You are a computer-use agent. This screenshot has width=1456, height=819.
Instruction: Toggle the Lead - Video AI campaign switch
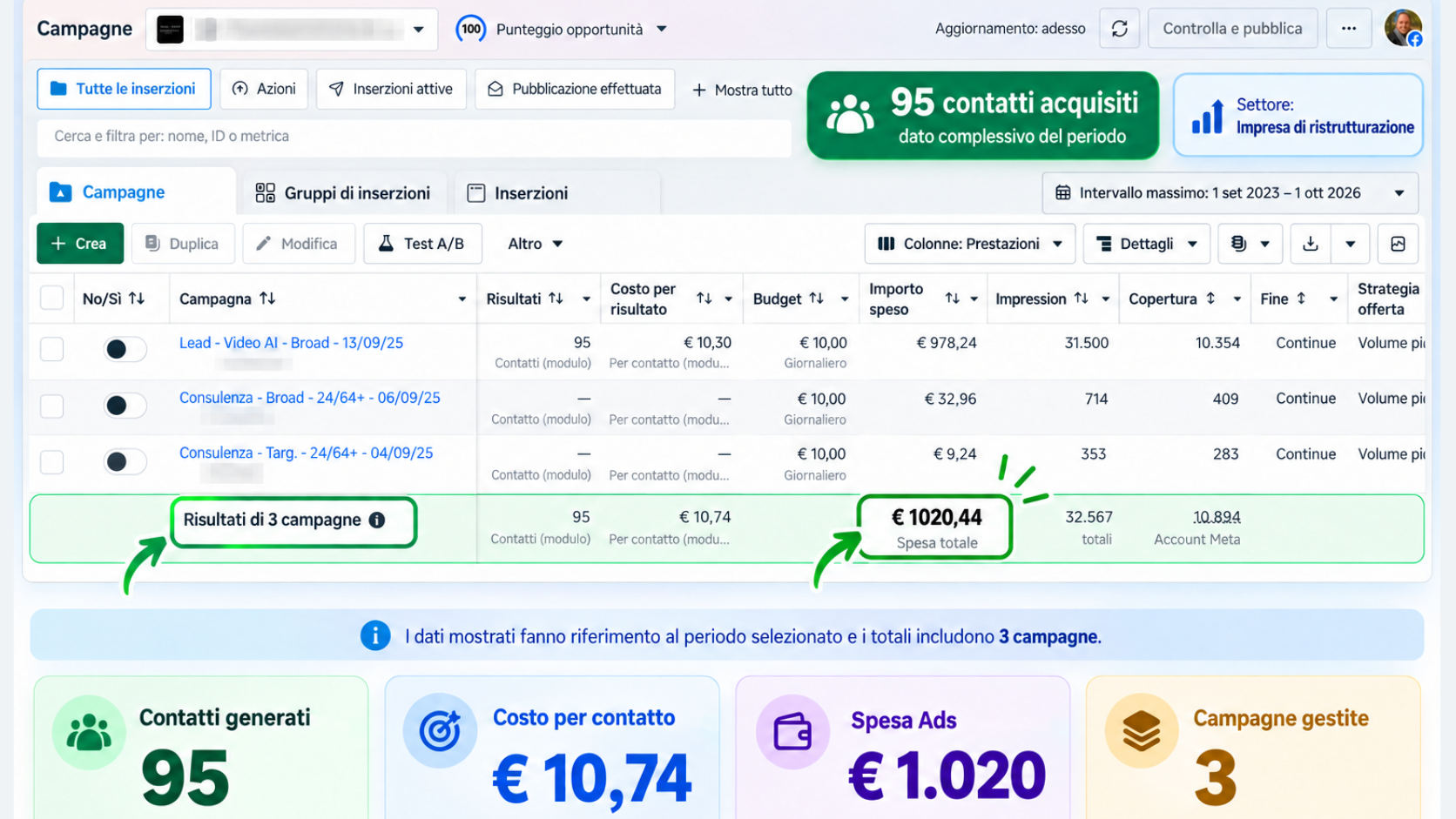124,349
